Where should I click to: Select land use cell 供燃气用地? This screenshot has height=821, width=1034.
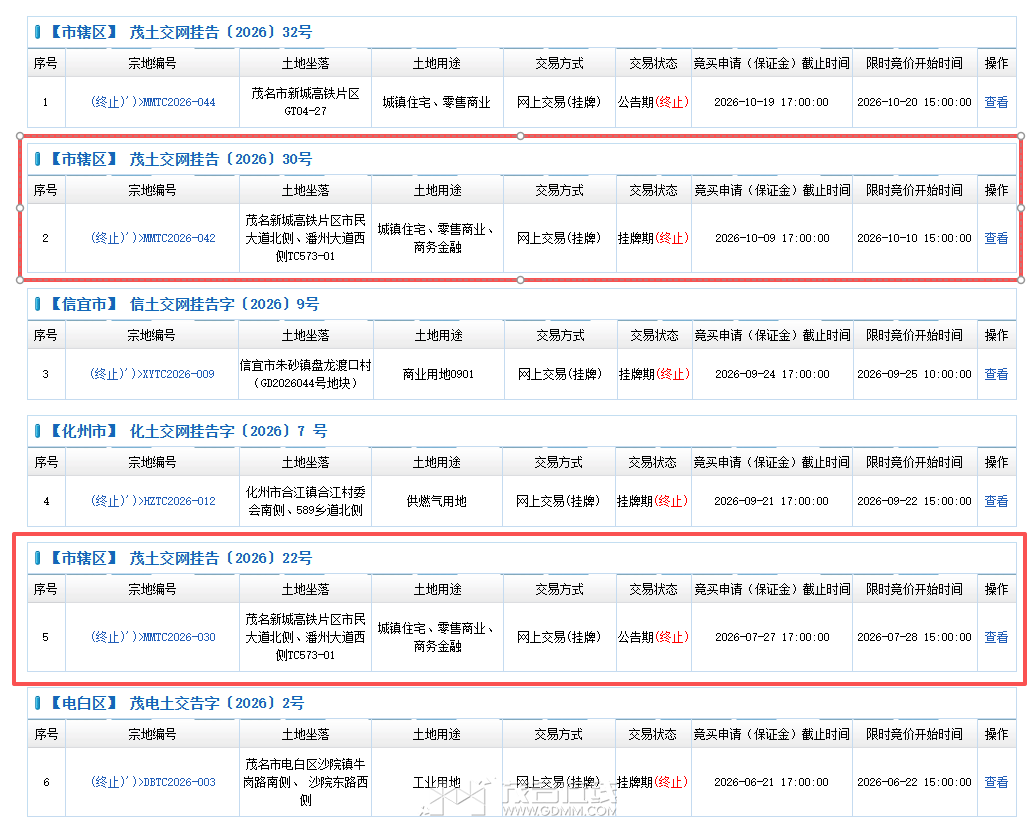click(x=437, y=501)
